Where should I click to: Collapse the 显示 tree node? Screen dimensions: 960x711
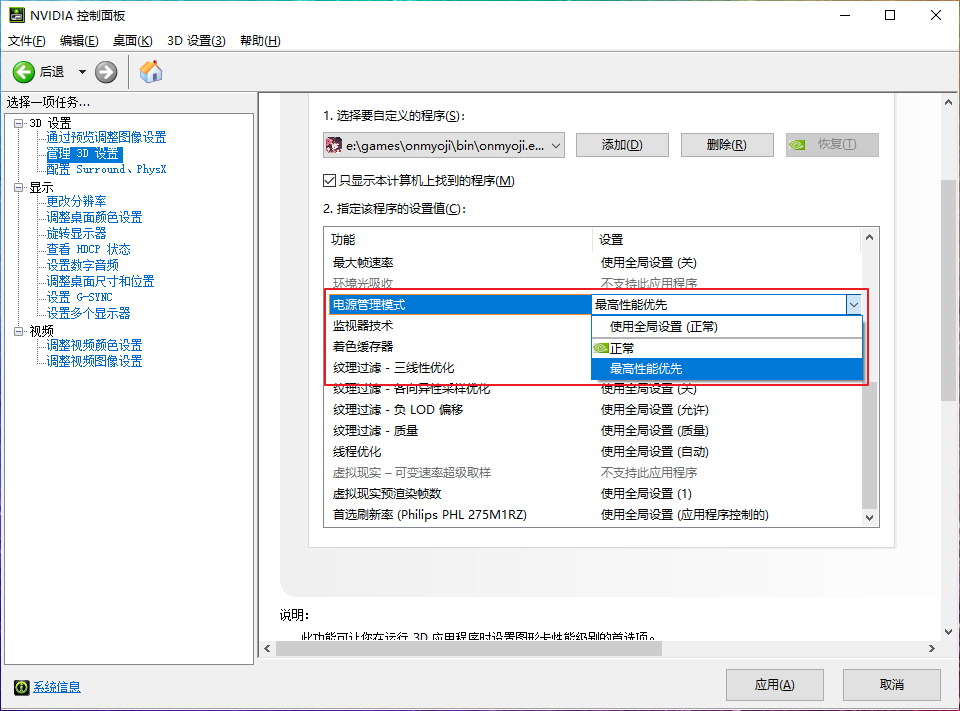coord(18,187)
